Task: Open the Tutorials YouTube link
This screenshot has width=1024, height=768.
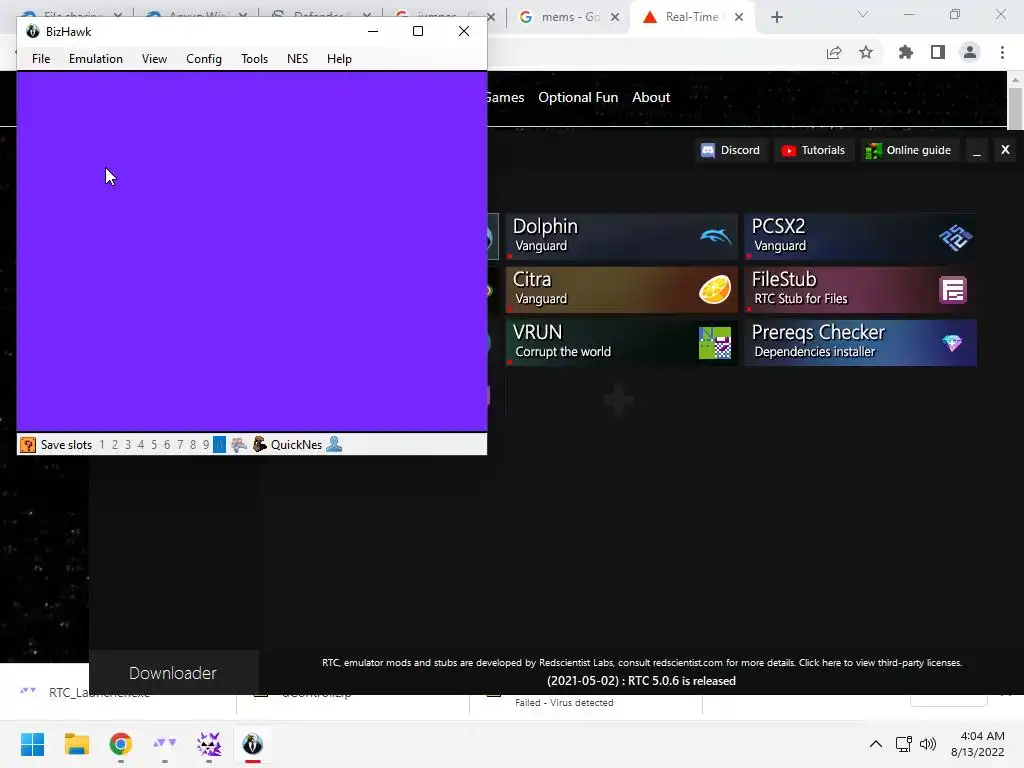Action: pyautogui.click(x=813, y=150)
